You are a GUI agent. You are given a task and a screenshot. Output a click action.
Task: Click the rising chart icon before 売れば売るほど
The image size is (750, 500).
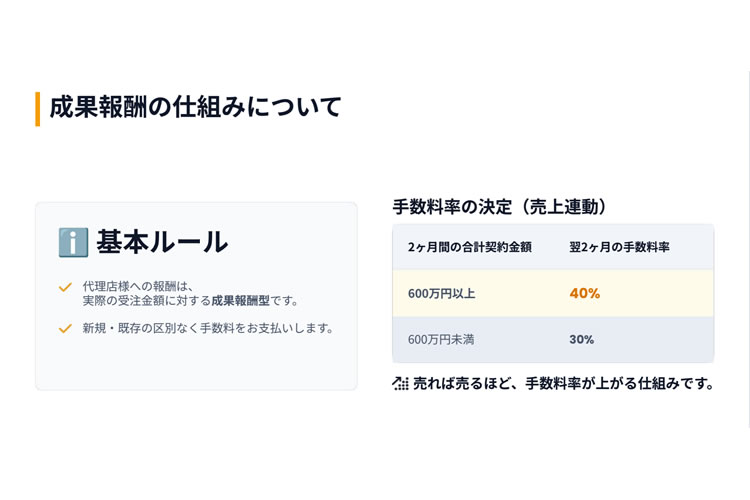click(401, 383)
